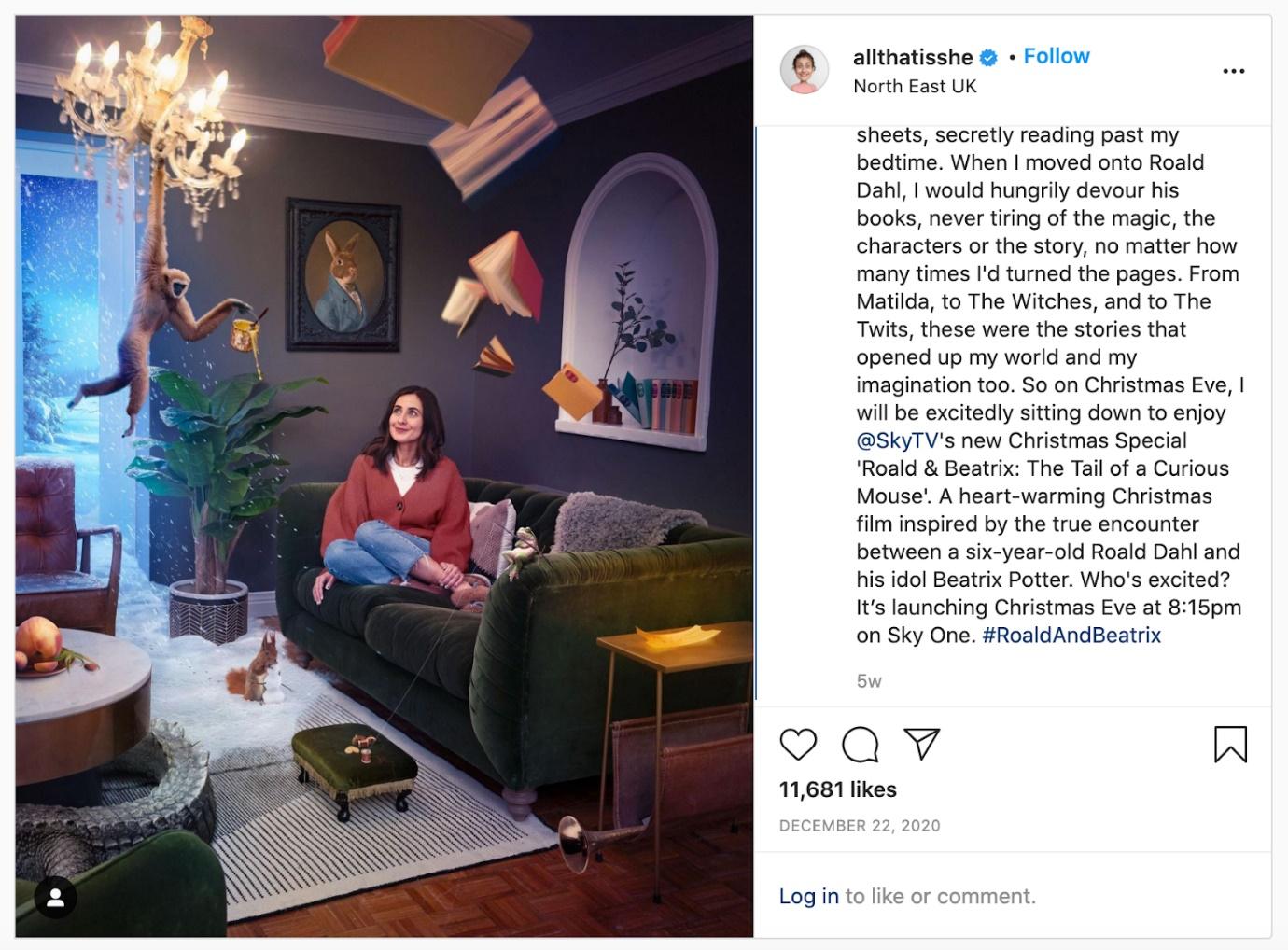Save post with the bookmark icon
This screenshot has width=1288, height=950.
pyautogui.click(x=1230, y=744)
